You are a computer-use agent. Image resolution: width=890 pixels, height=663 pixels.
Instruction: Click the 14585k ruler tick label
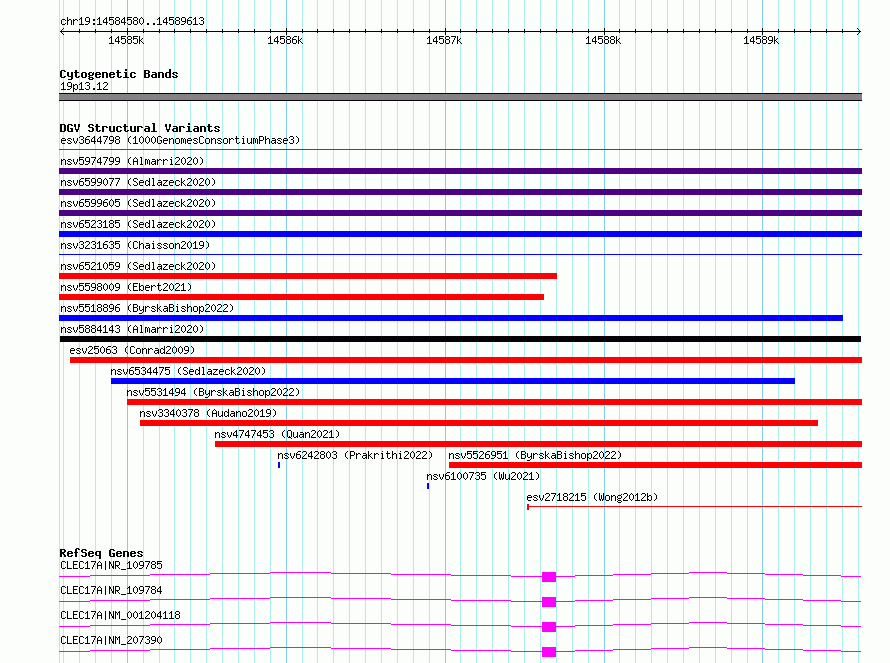[x=126, y=40]
